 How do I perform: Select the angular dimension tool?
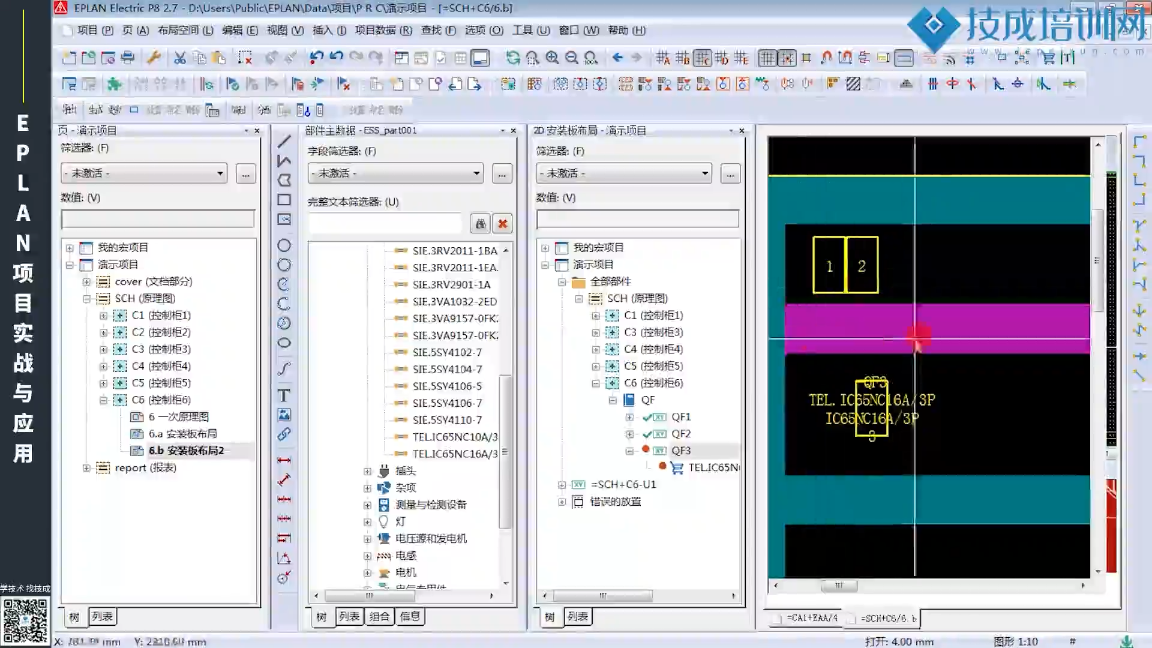tap(284, 558)
